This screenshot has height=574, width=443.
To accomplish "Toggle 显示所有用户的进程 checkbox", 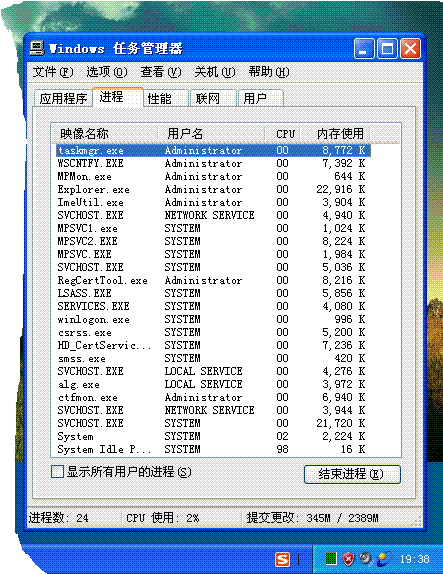I will click(x=57, y=472).
